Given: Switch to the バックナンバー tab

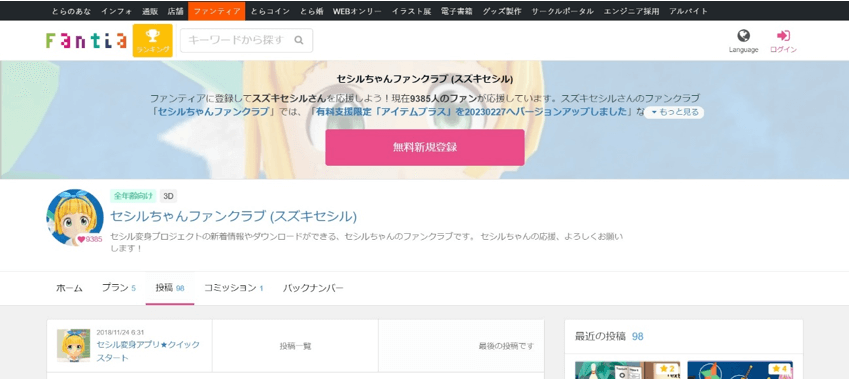Looking at the screenshot, I should tap(313, 288).
